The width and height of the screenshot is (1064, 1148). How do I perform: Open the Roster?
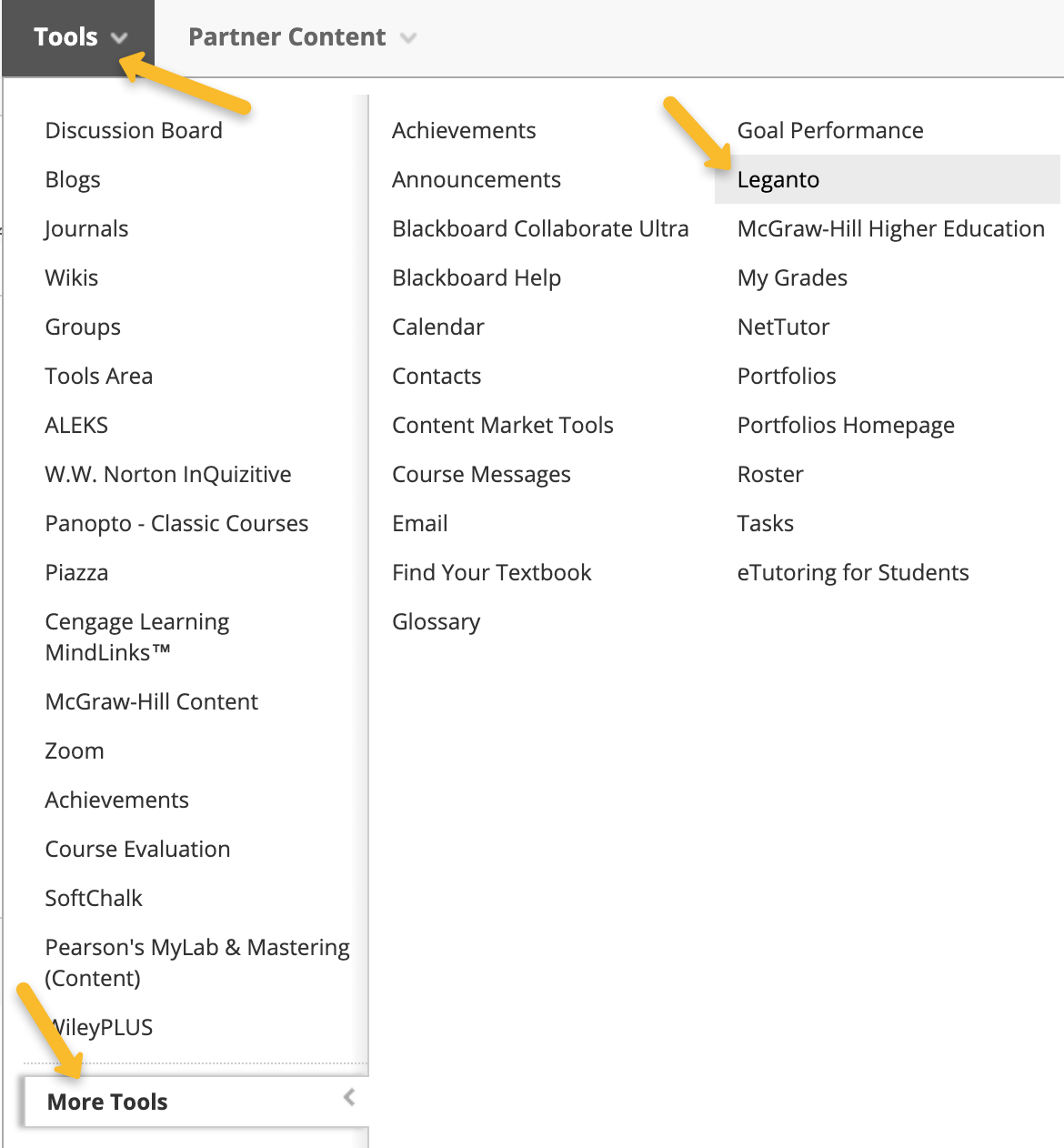point(770,474)
